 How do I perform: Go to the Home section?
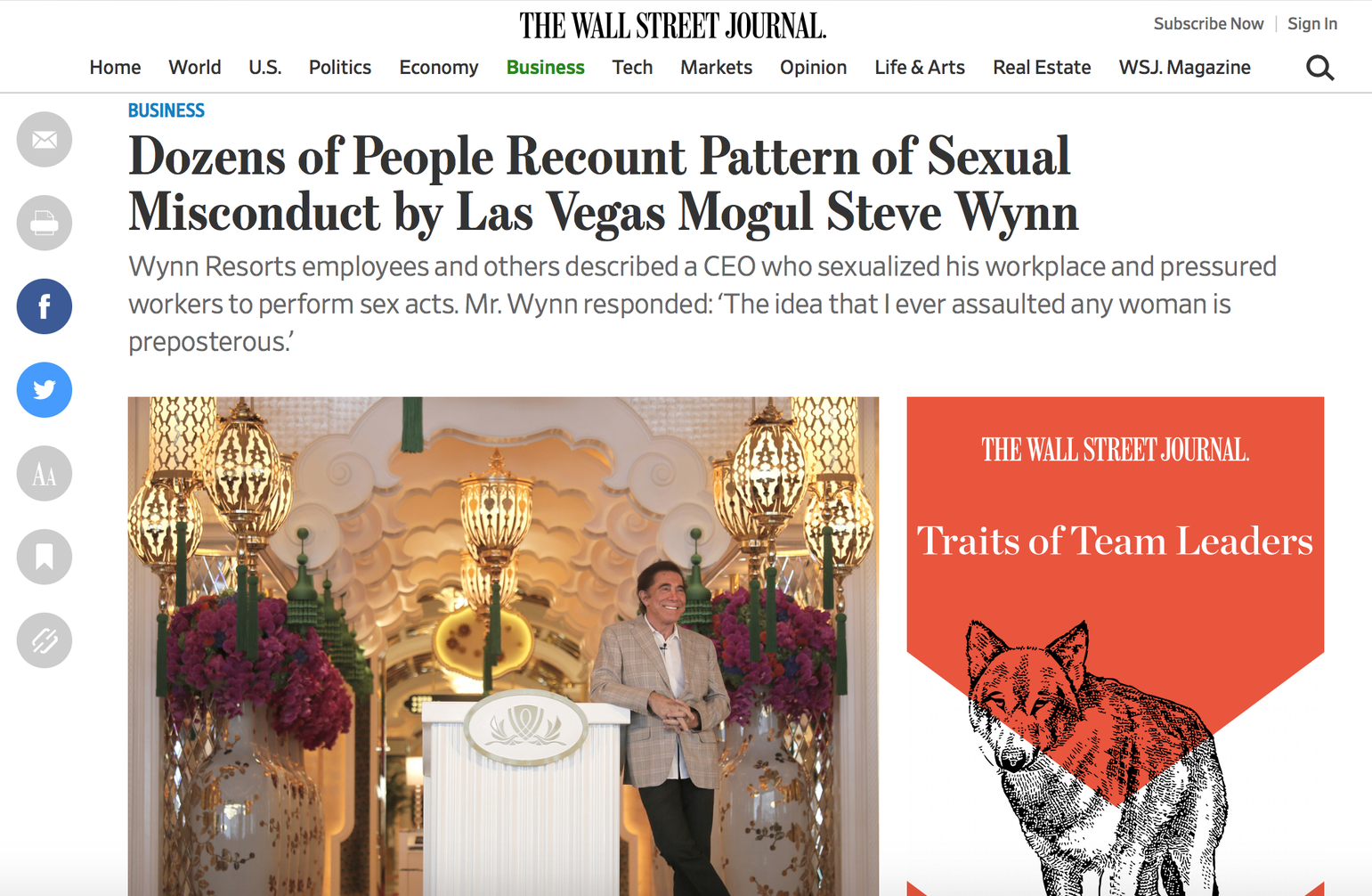coord(115,68)
